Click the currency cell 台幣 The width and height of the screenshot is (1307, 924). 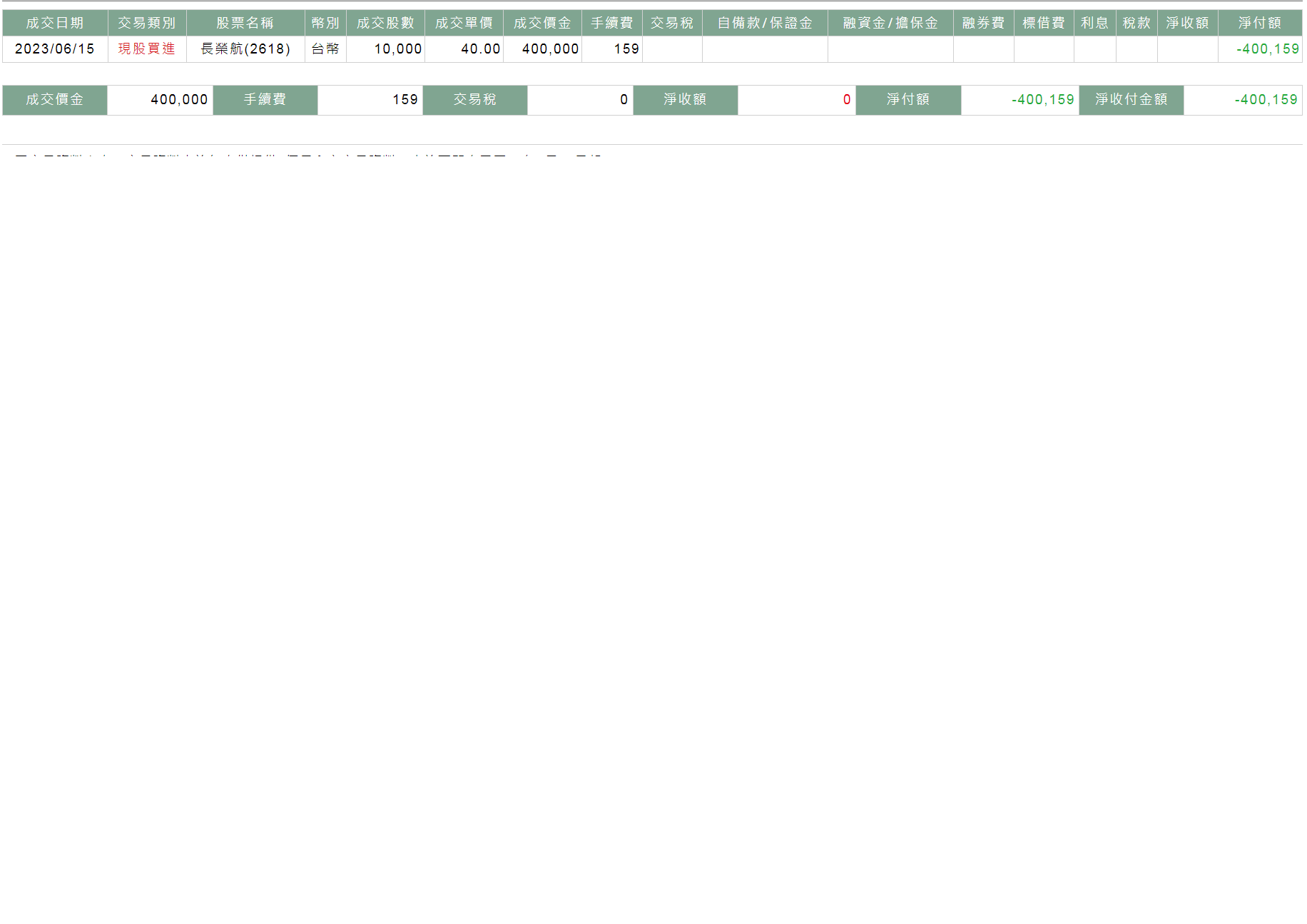[x=325, y=49]
